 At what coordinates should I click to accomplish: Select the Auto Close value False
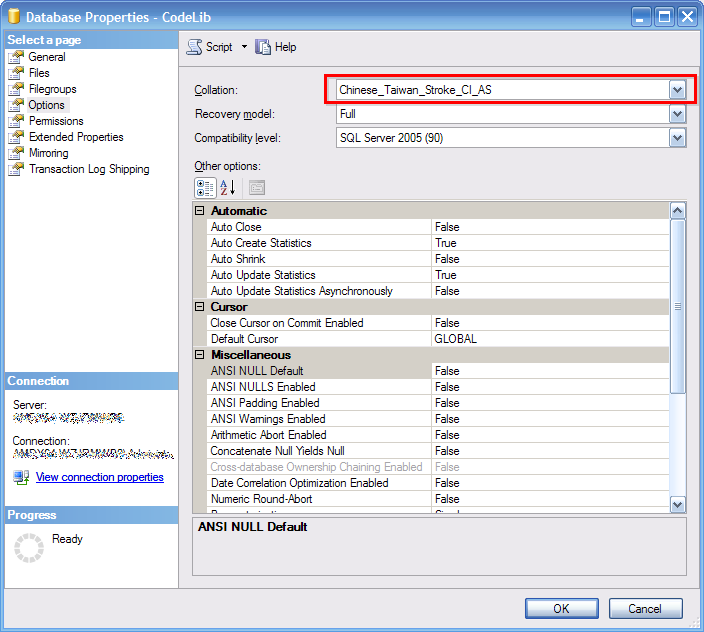[x=550, y=227]
